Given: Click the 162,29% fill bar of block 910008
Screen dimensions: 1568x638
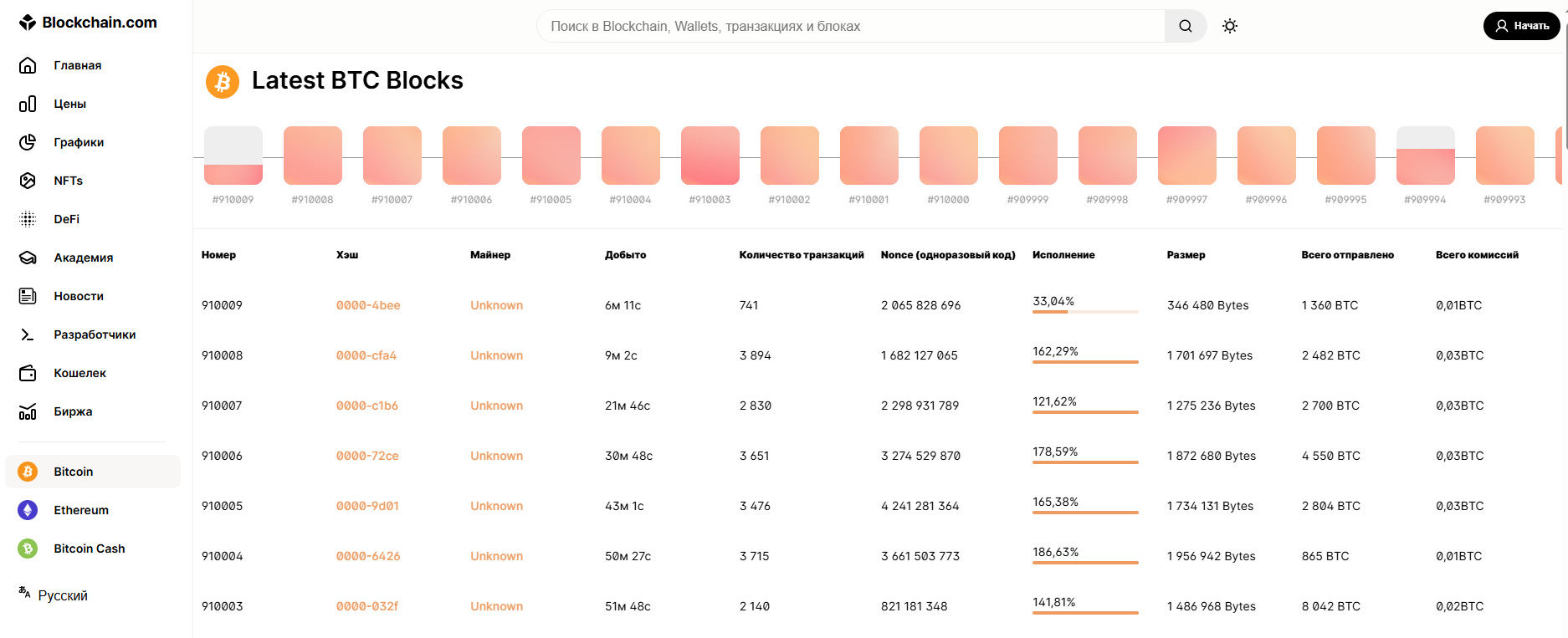Looking at the screenshot, I should click(1085, 362).
